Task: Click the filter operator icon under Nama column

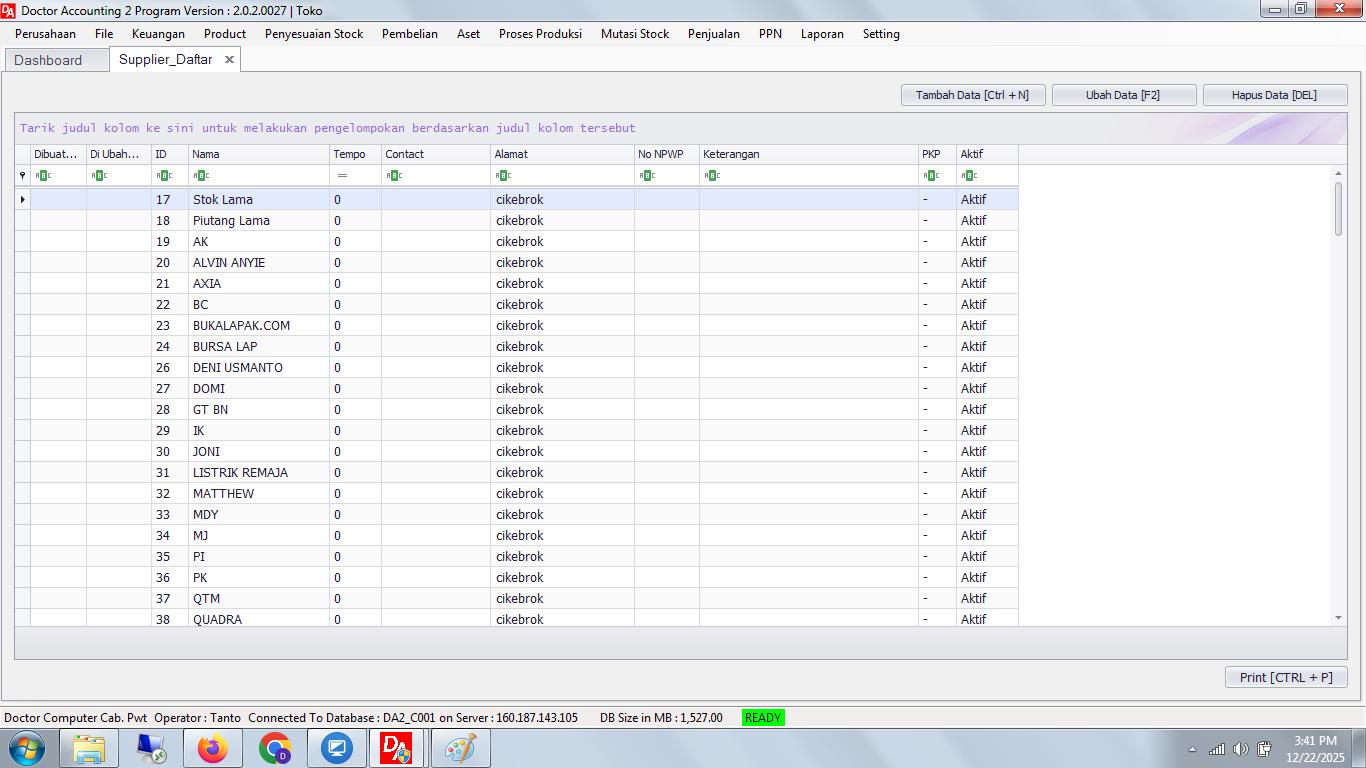Action: [200, 176]
